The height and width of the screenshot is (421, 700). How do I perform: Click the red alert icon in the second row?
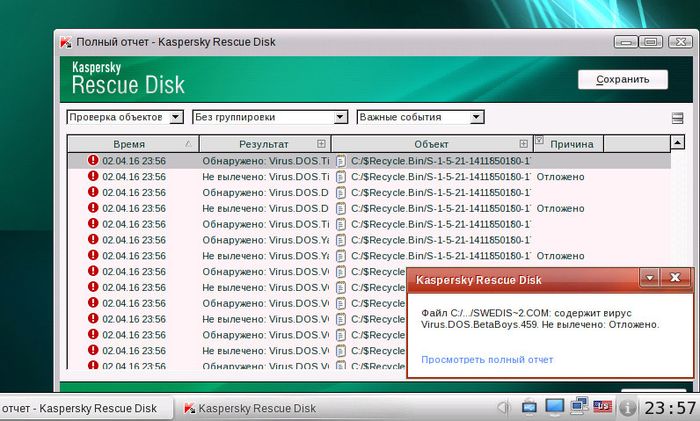click(93, 176)
